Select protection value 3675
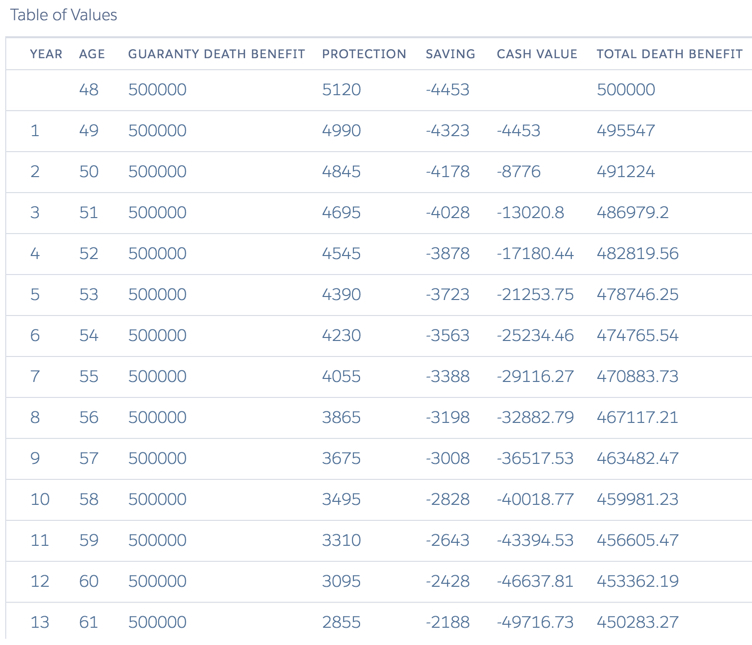The width and height of the screenshot is (752, 645). click(x=341, y=458)
